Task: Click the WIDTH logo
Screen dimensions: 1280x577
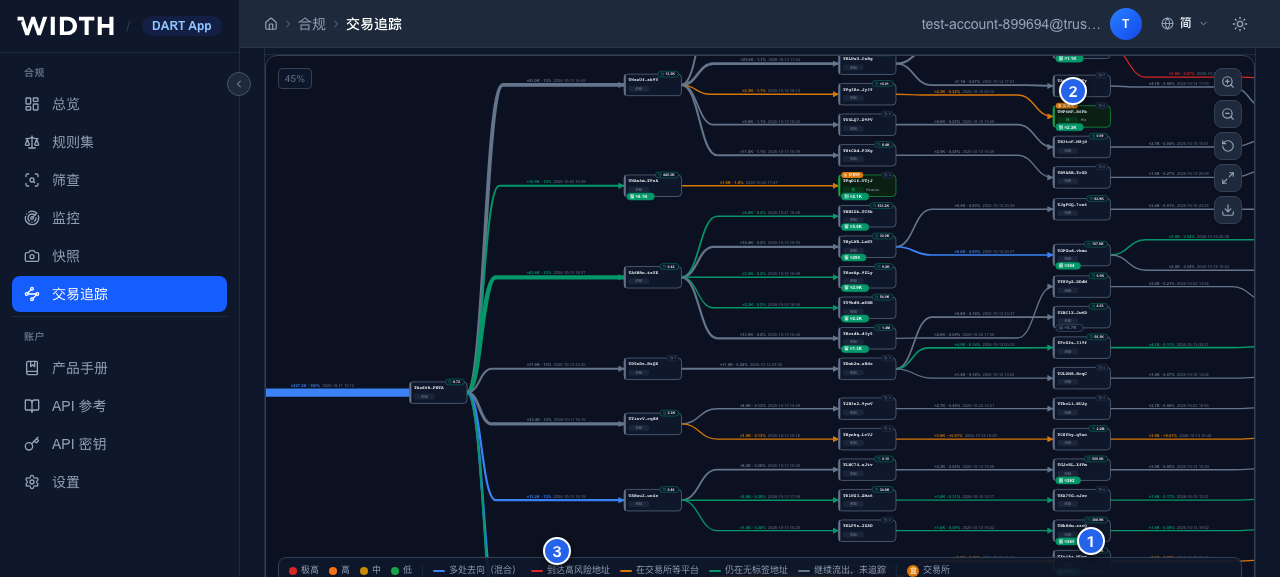Action: coord(66,25)
